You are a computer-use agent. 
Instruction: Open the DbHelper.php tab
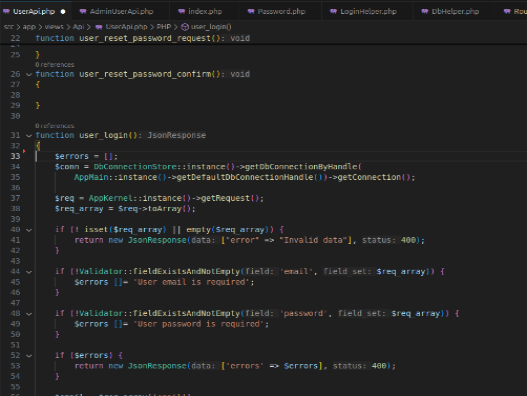(454, 11)
